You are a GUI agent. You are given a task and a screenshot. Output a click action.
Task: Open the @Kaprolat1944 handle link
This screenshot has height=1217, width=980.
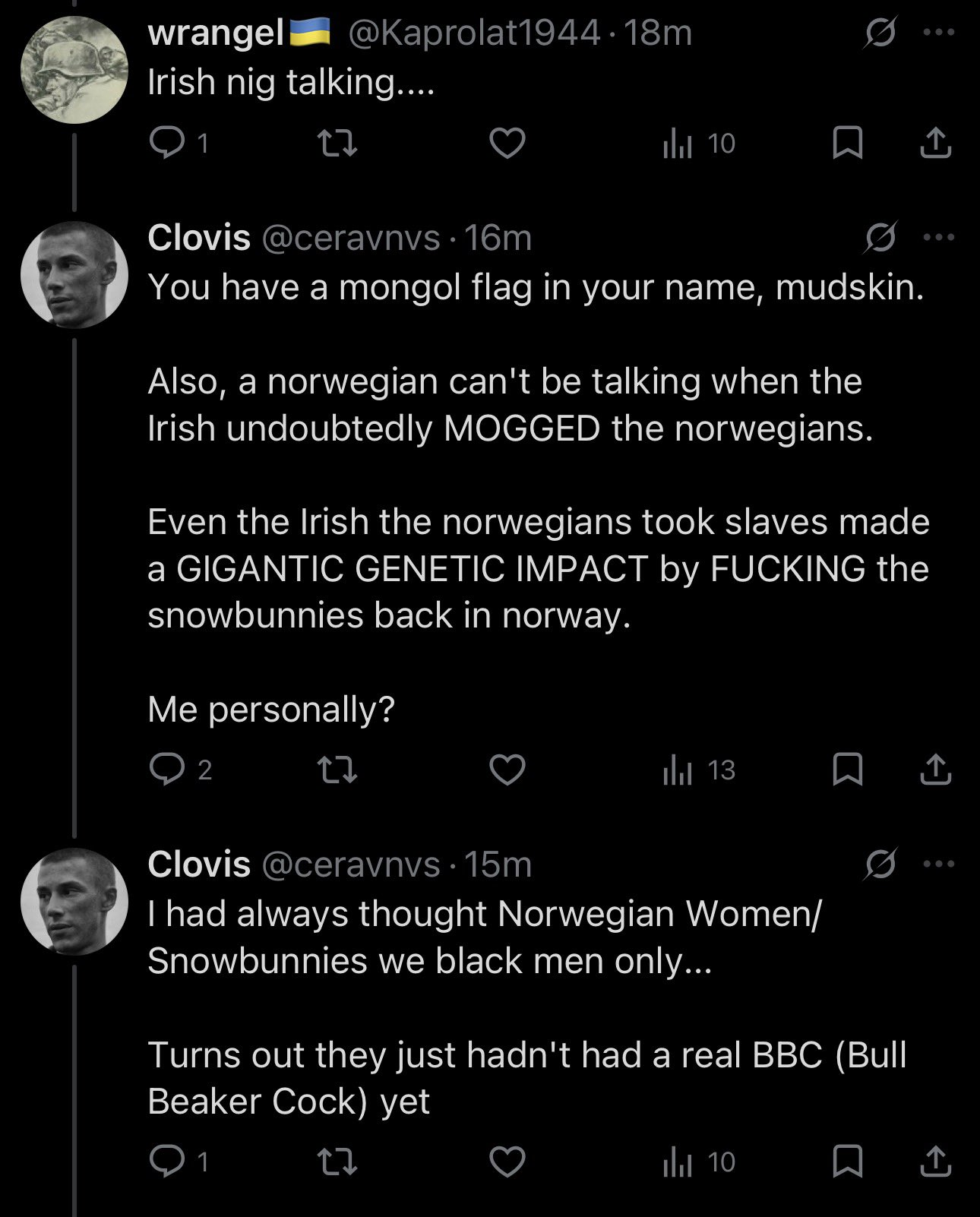point(474,33)
